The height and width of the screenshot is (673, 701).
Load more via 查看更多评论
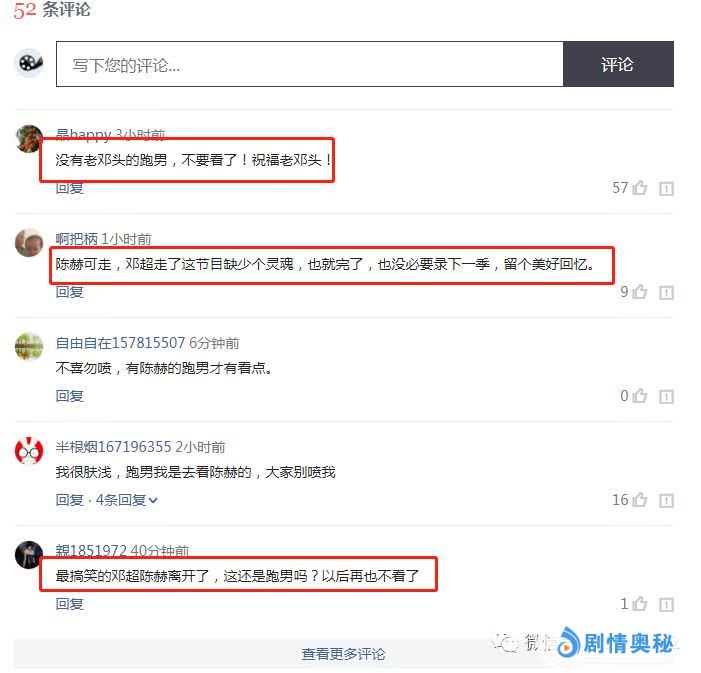point(343,654)
